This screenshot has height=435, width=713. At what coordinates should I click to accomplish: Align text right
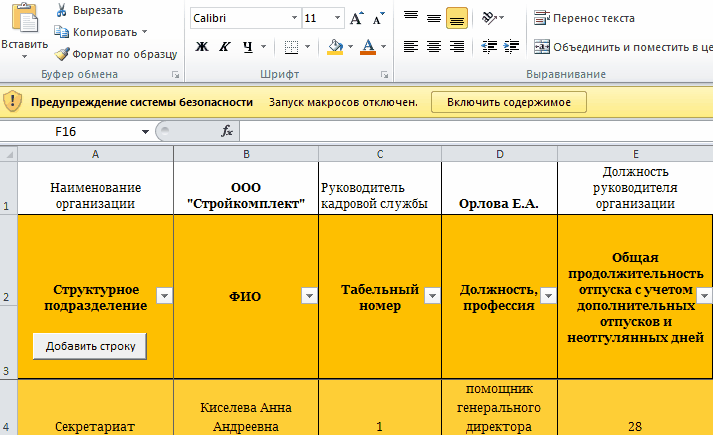(457, 46)
